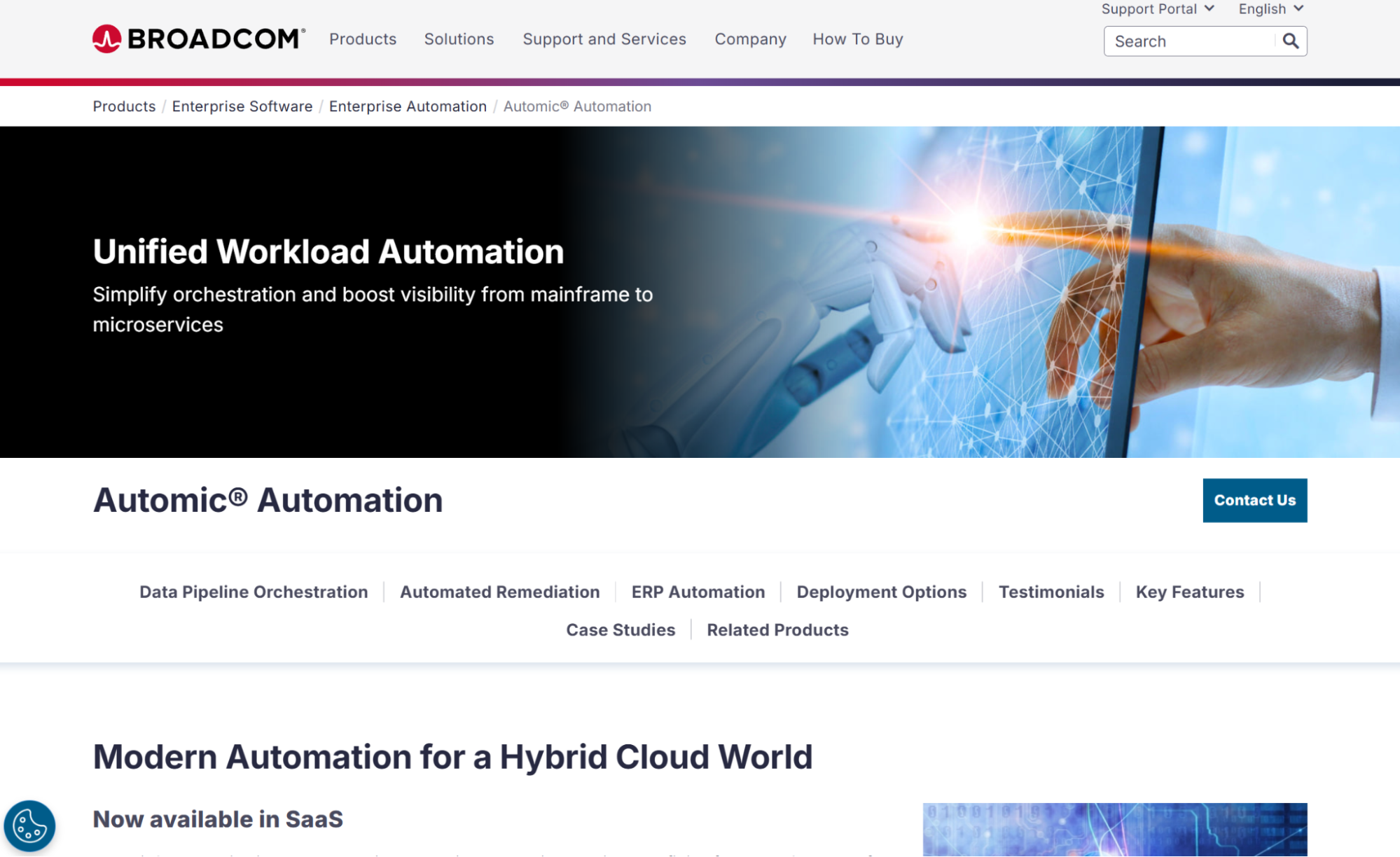Open the Solutions menu
This screenshot has width=1400, height=857.
[x=459, y=39]
